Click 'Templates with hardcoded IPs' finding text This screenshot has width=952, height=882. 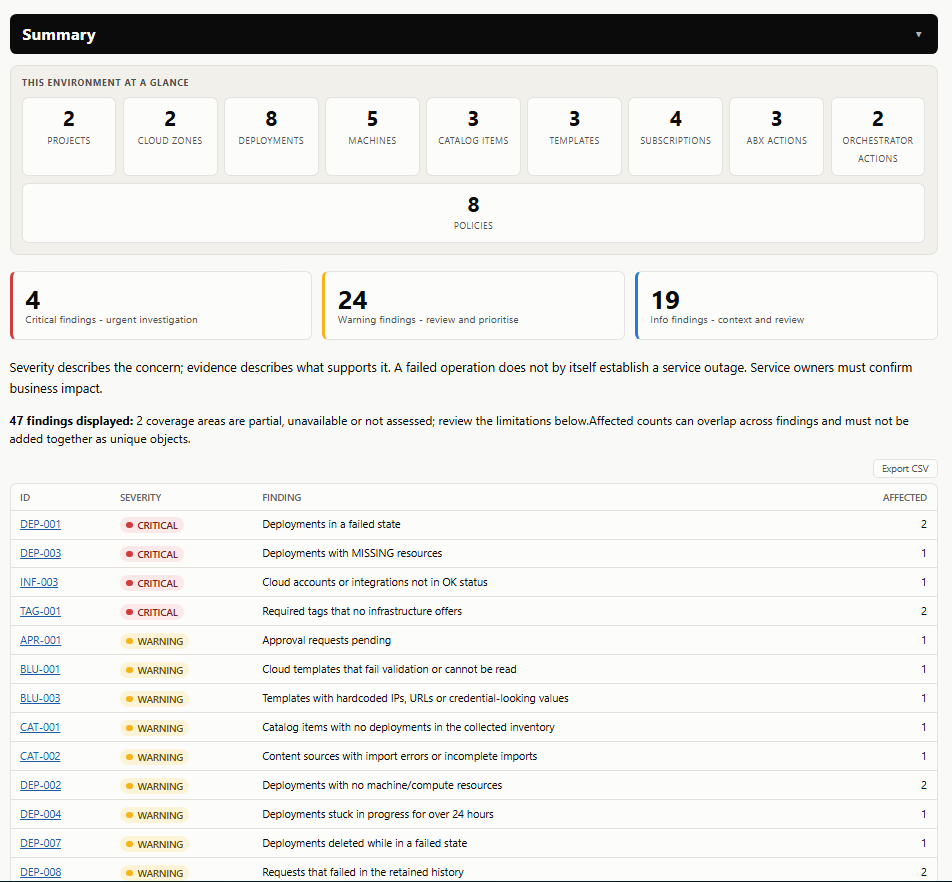point(415,698)
